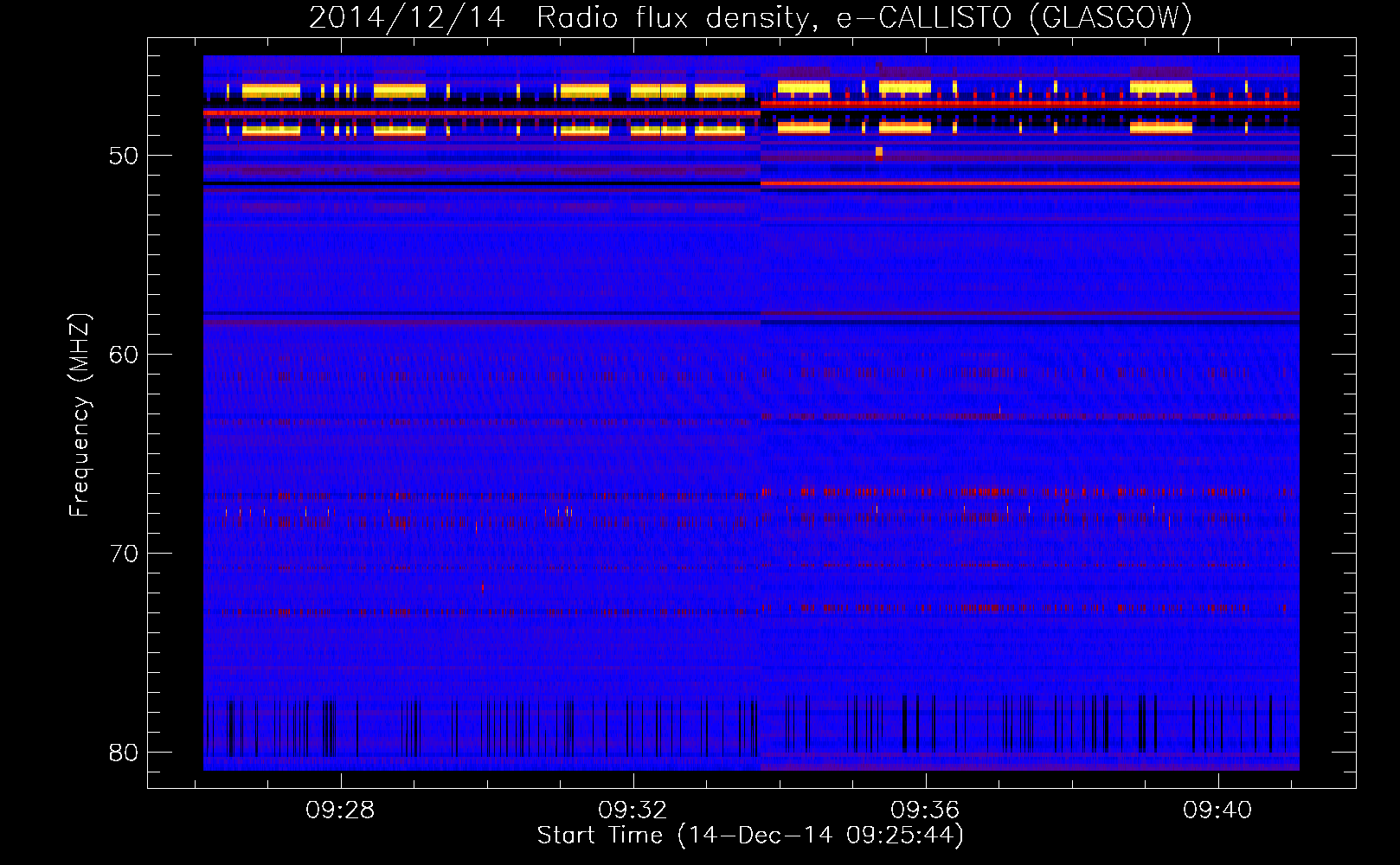Click the "Frequency (MHZ)" axis label
This screenshot has height=865, width=1400.
click(80, 415)
